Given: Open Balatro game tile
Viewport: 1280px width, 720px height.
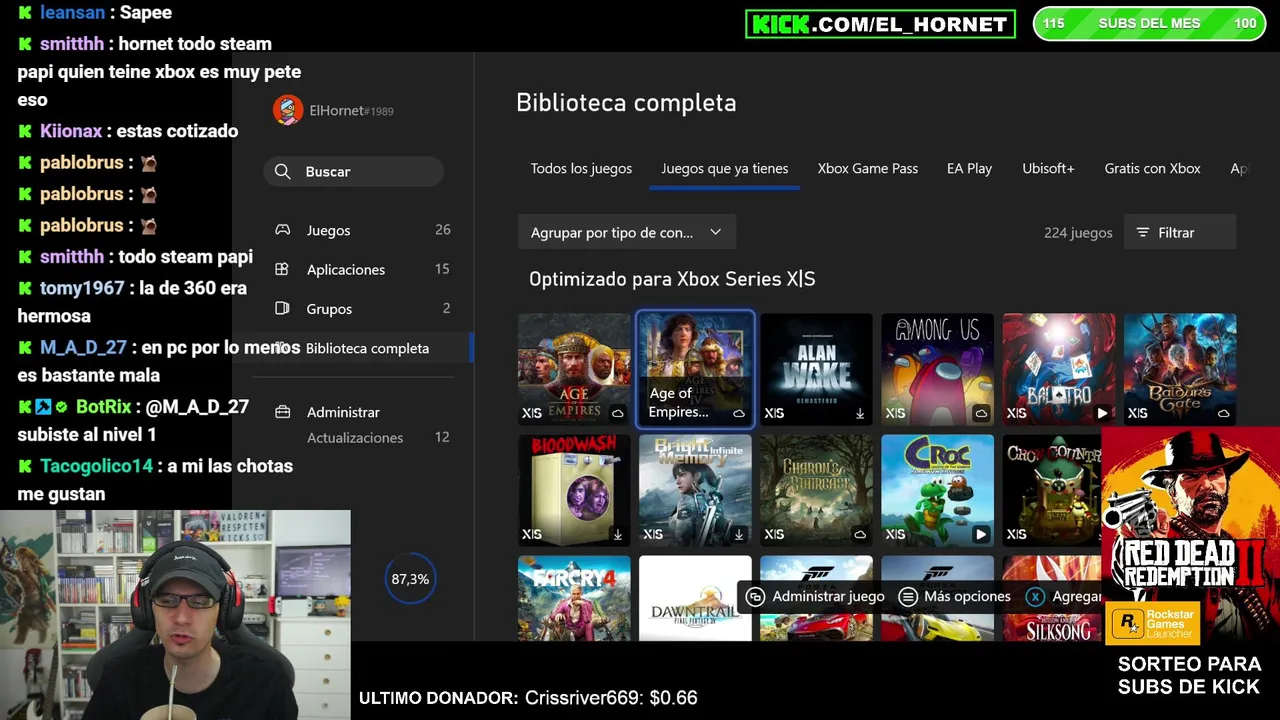Looking at the screenshot, I should 1058,369.
